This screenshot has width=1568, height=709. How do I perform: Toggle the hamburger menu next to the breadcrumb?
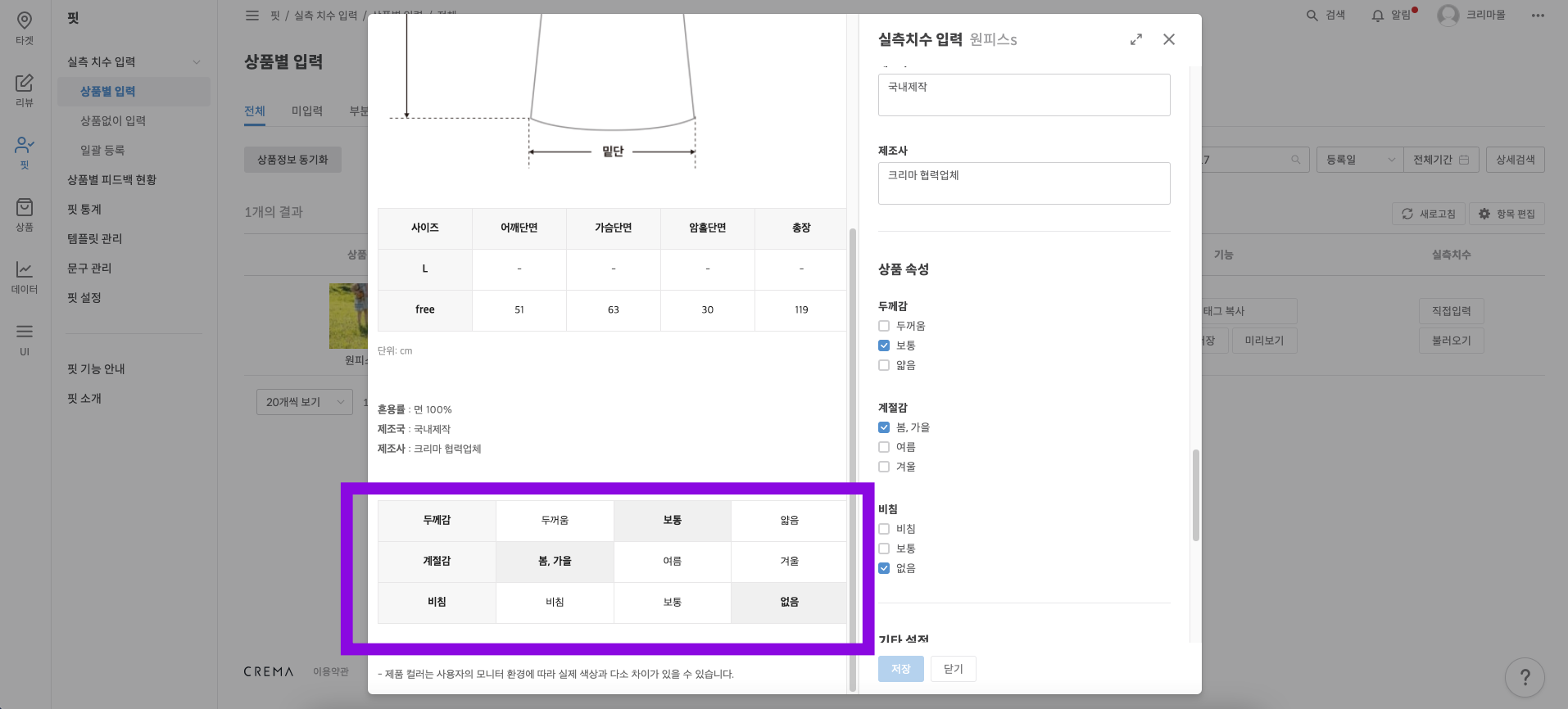pyautogui.click(x=252, y=16)
